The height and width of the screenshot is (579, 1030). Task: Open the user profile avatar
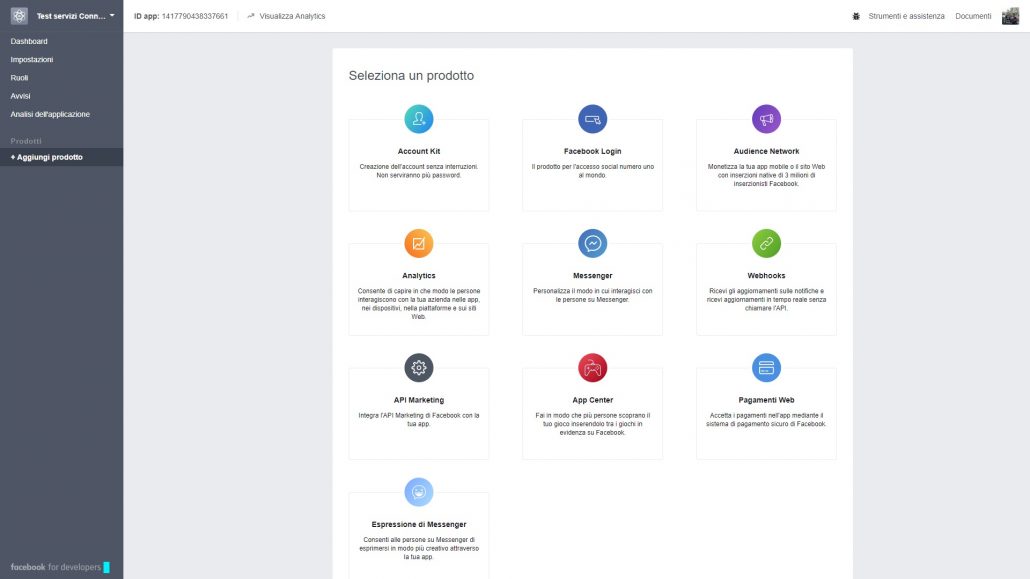[x=1010, y=16]
